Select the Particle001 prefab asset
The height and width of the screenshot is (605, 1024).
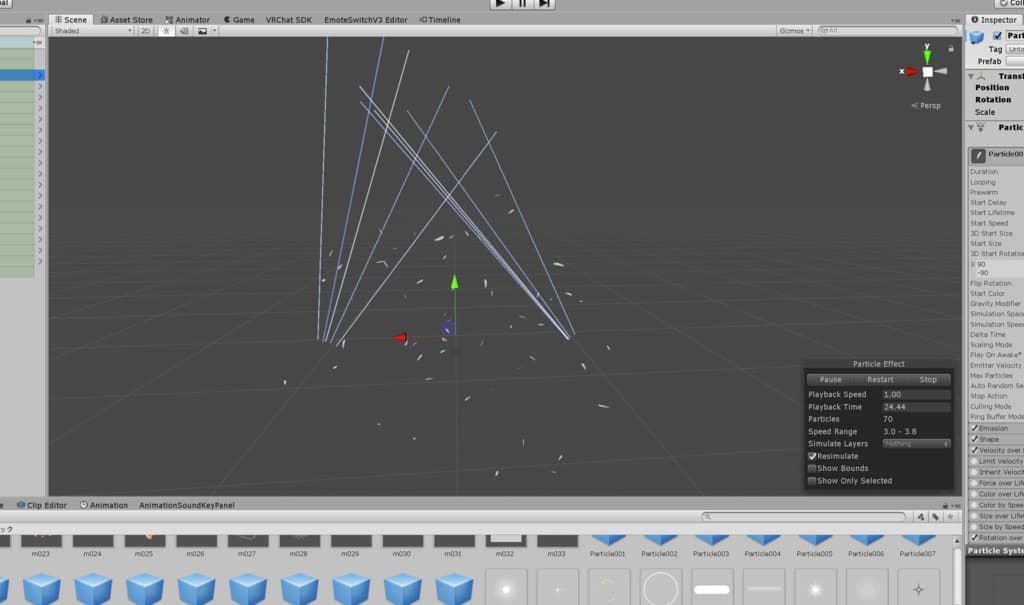click(607, 546)
